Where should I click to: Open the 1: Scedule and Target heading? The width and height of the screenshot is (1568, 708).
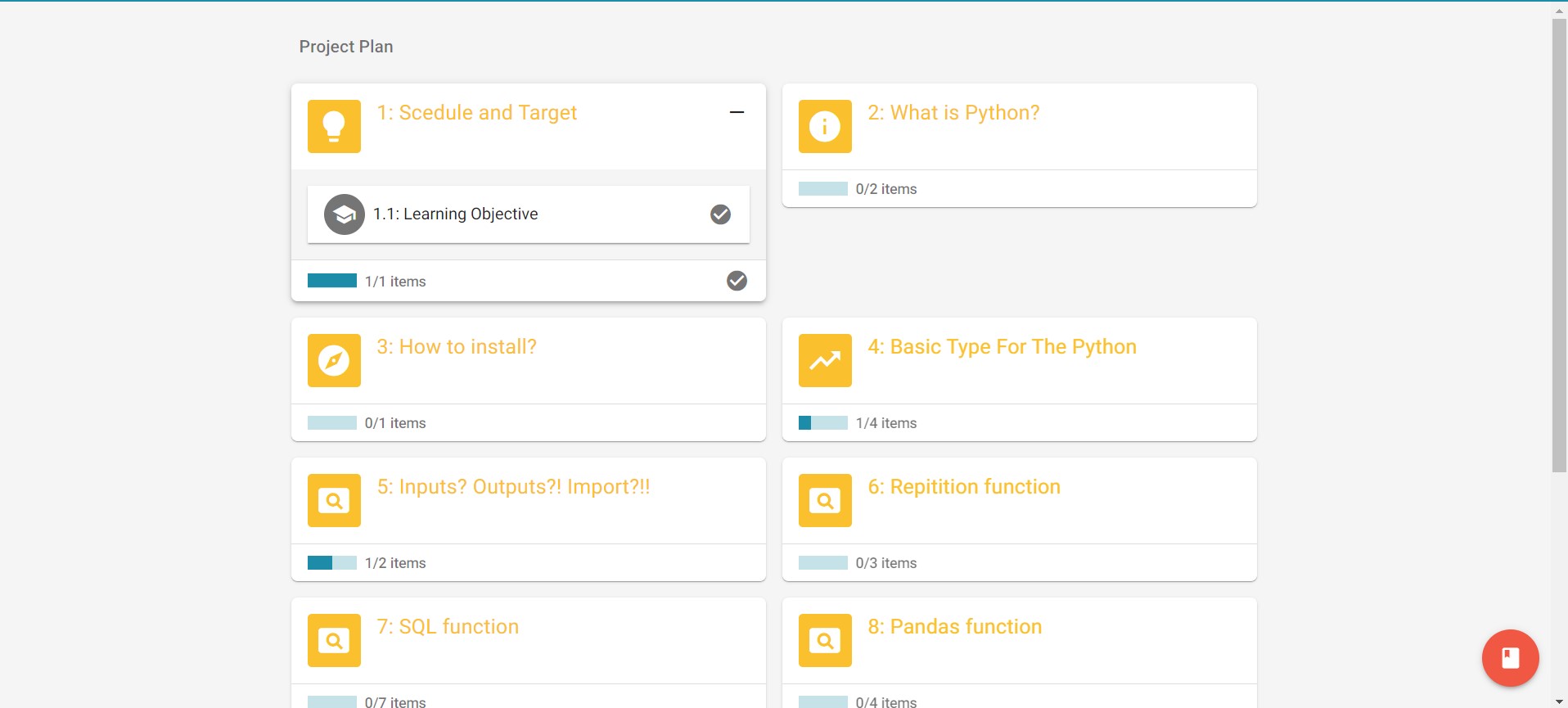coord(476,113)
